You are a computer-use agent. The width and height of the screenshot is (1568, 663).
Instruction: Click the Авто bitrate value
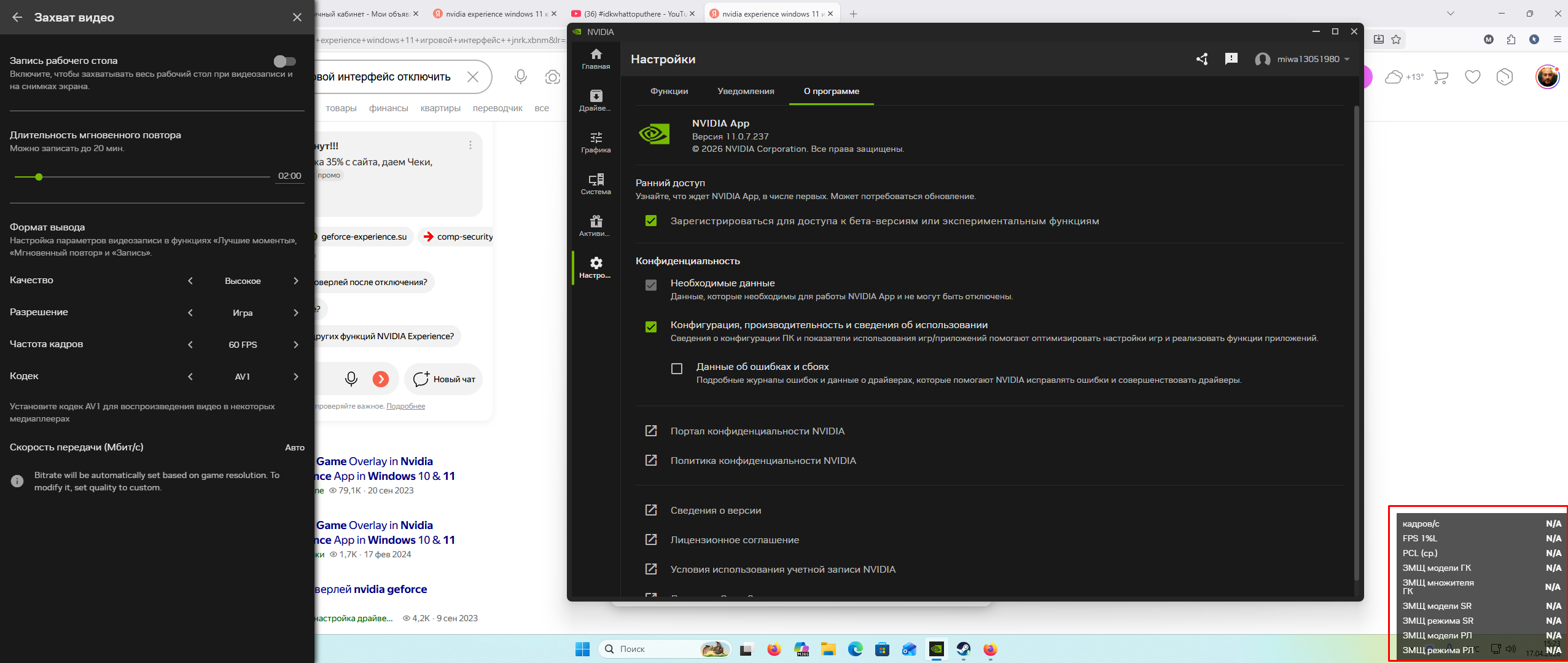coord(295,448)
